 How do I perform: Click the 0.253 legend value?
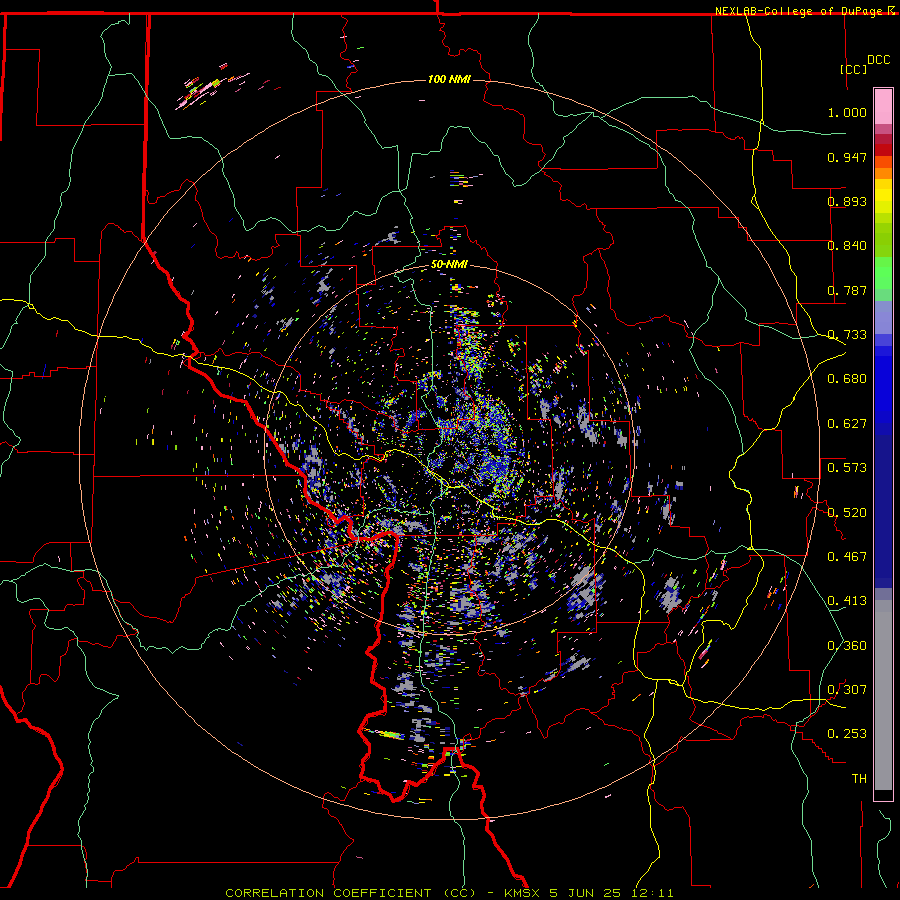coord(847,734)
